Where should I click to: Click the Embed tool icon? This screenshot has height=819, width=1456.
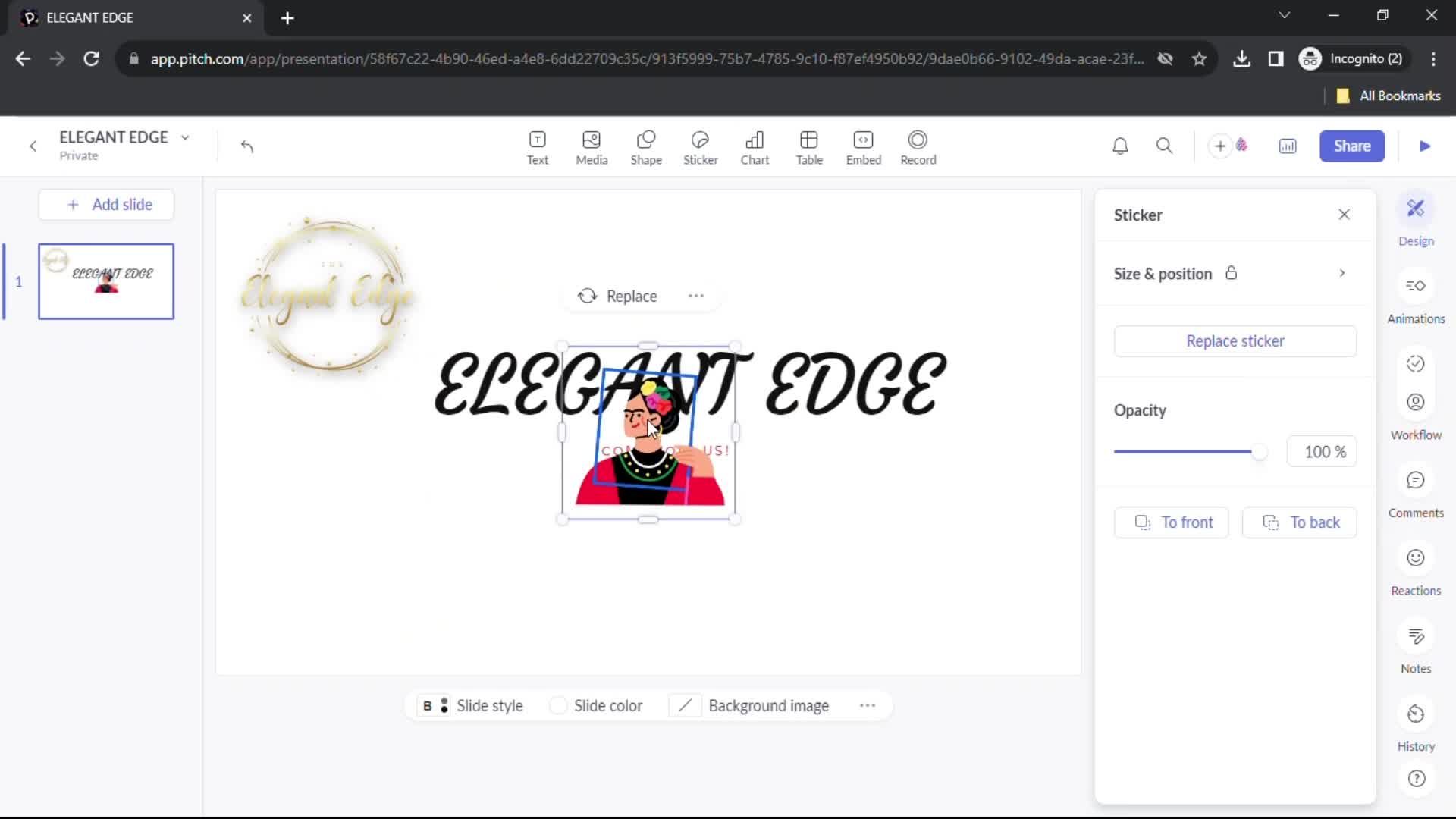click(x=863, y=146)
